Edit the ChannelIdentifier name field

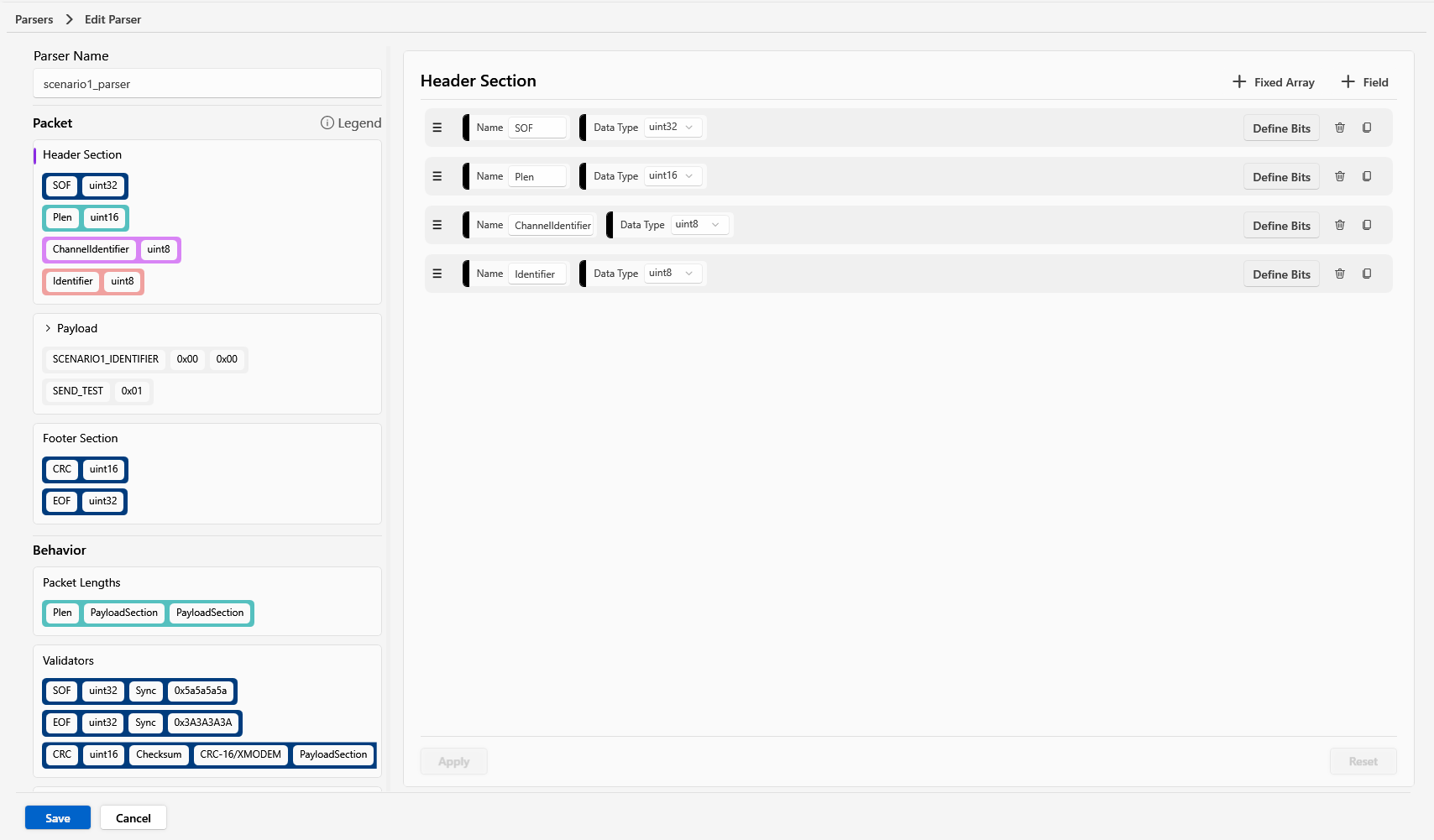552,225
